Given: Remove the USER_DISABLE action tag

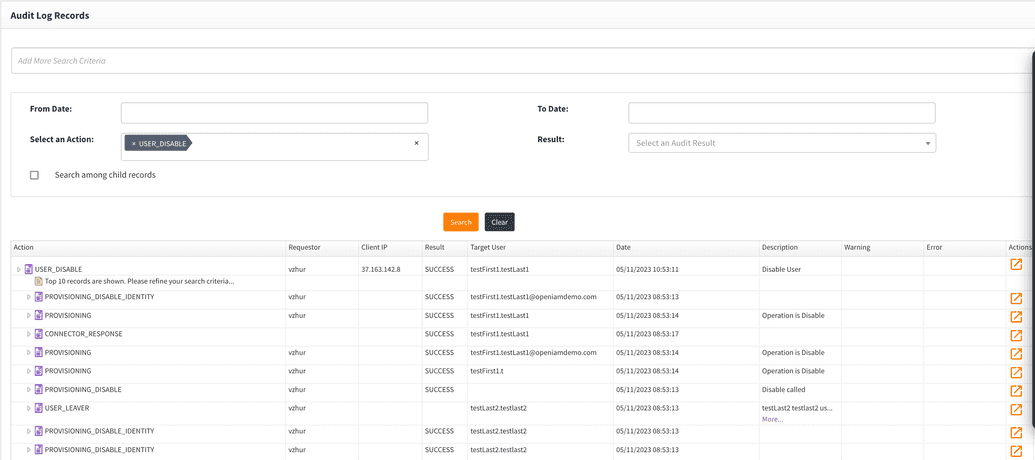Looking at the screenshot, I should coord(134,144).
